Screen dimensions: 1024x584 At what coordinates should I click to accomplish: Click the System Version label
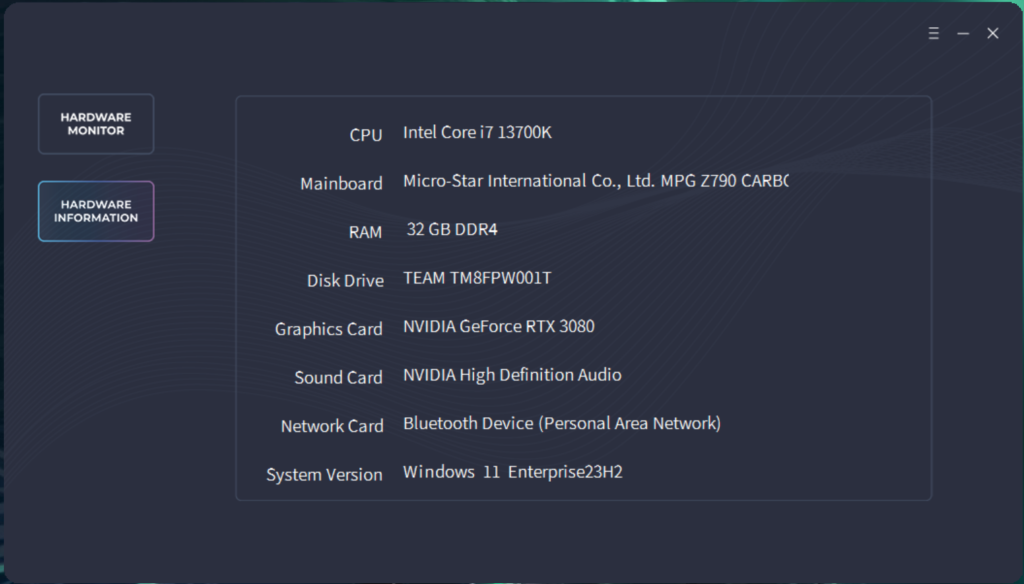pyautogui.click(x=324, y=475)
